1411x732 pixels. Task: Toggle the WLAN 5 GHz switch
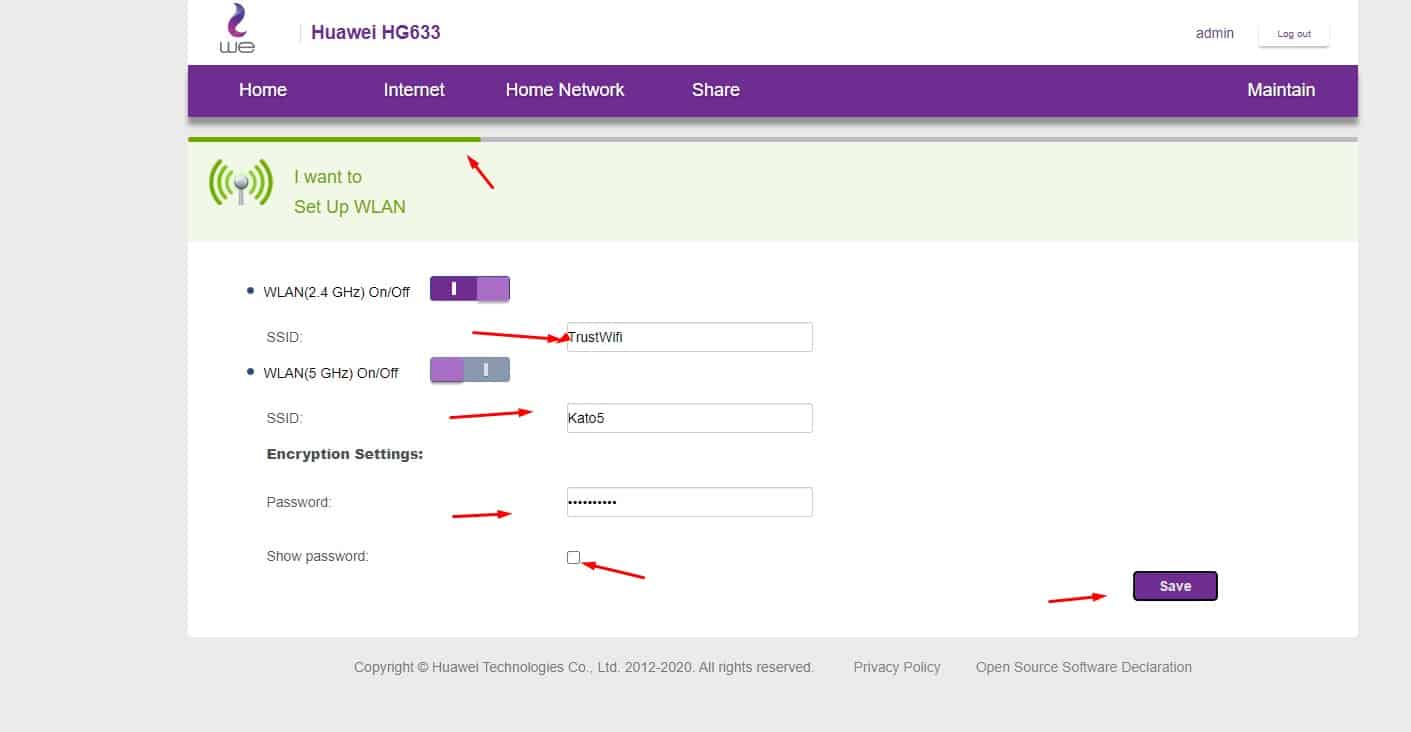pos(470,370)
